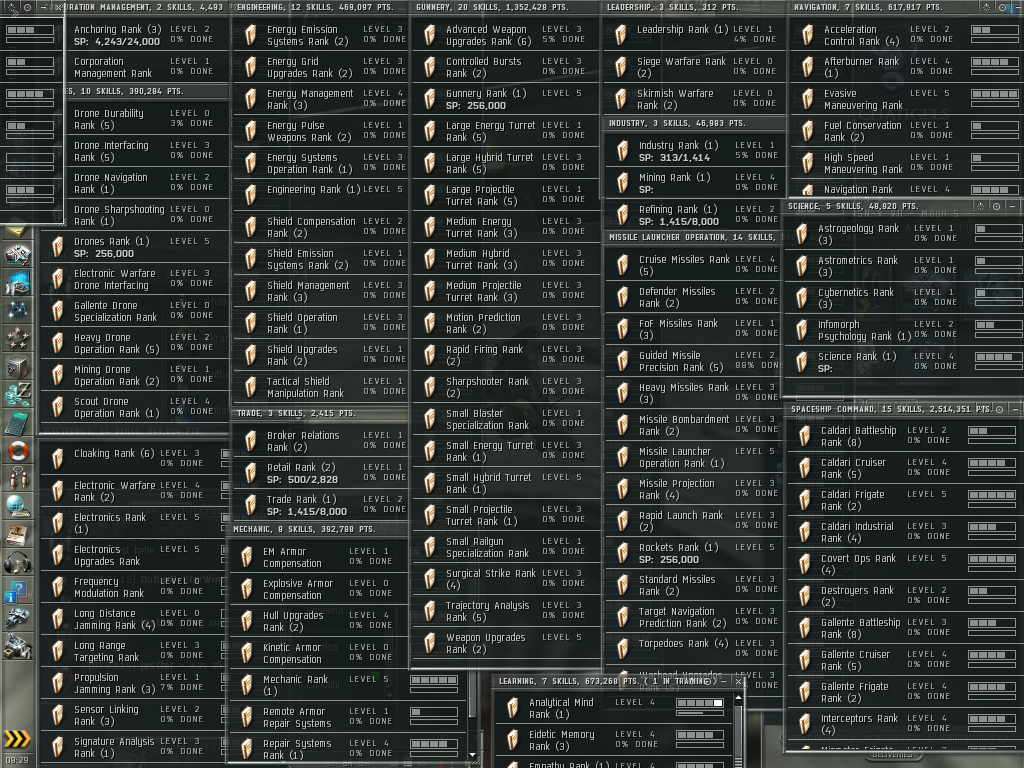This screenshot has height=768, width=1024.
Task: Click the skill book icon for Engineering Rank
Action: click(x=250, y=195)
